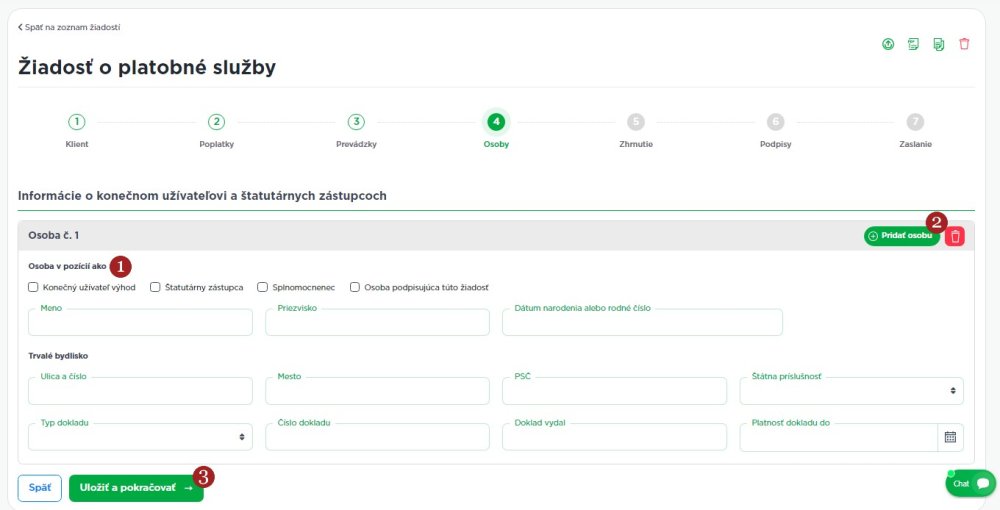Tick the Štatutárny zástupca checkbox
Screen dimensions: 1000x510
point(155,287)
